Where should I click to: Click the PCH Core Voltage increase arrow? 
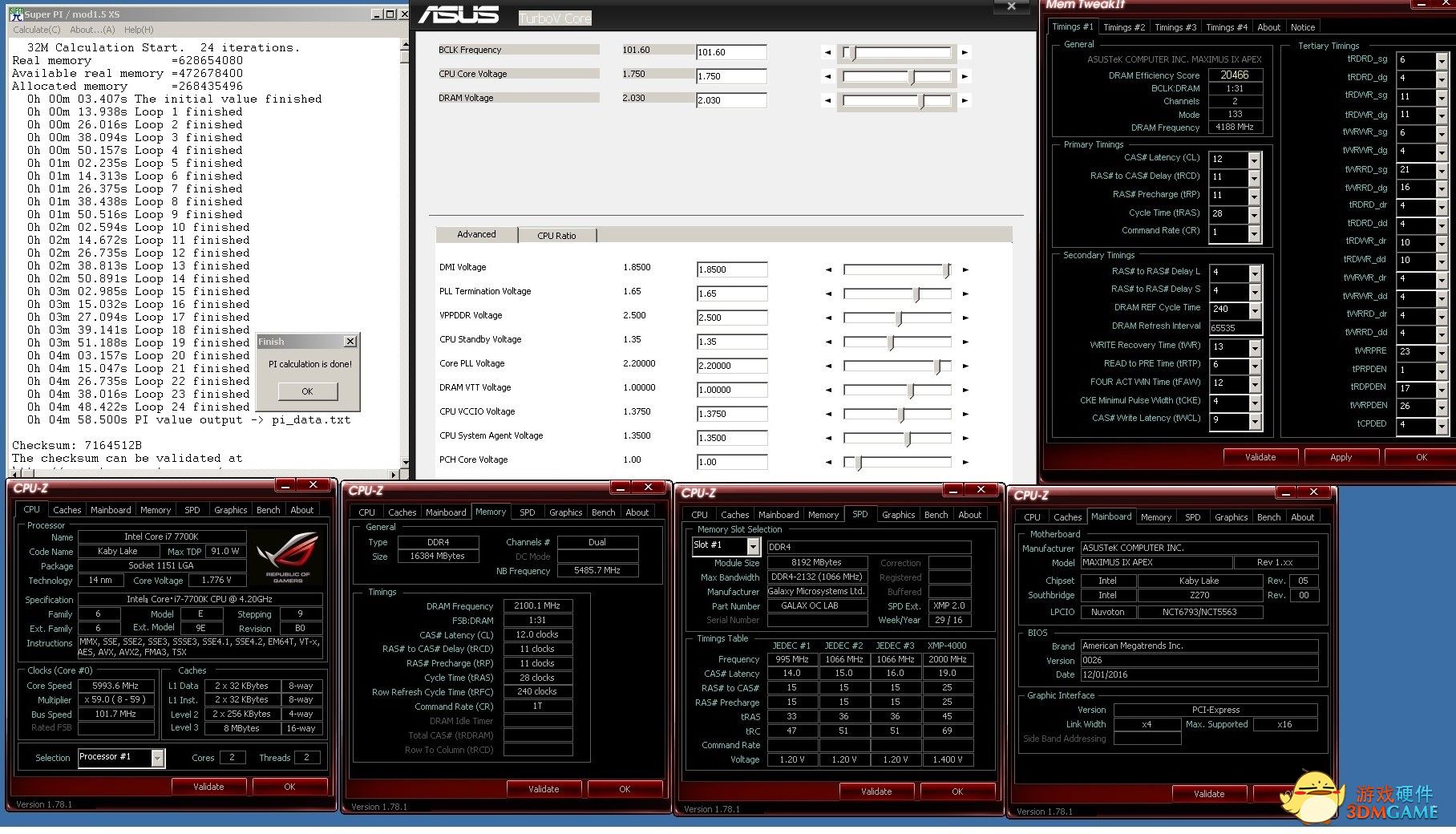click(x=965, y=463)
